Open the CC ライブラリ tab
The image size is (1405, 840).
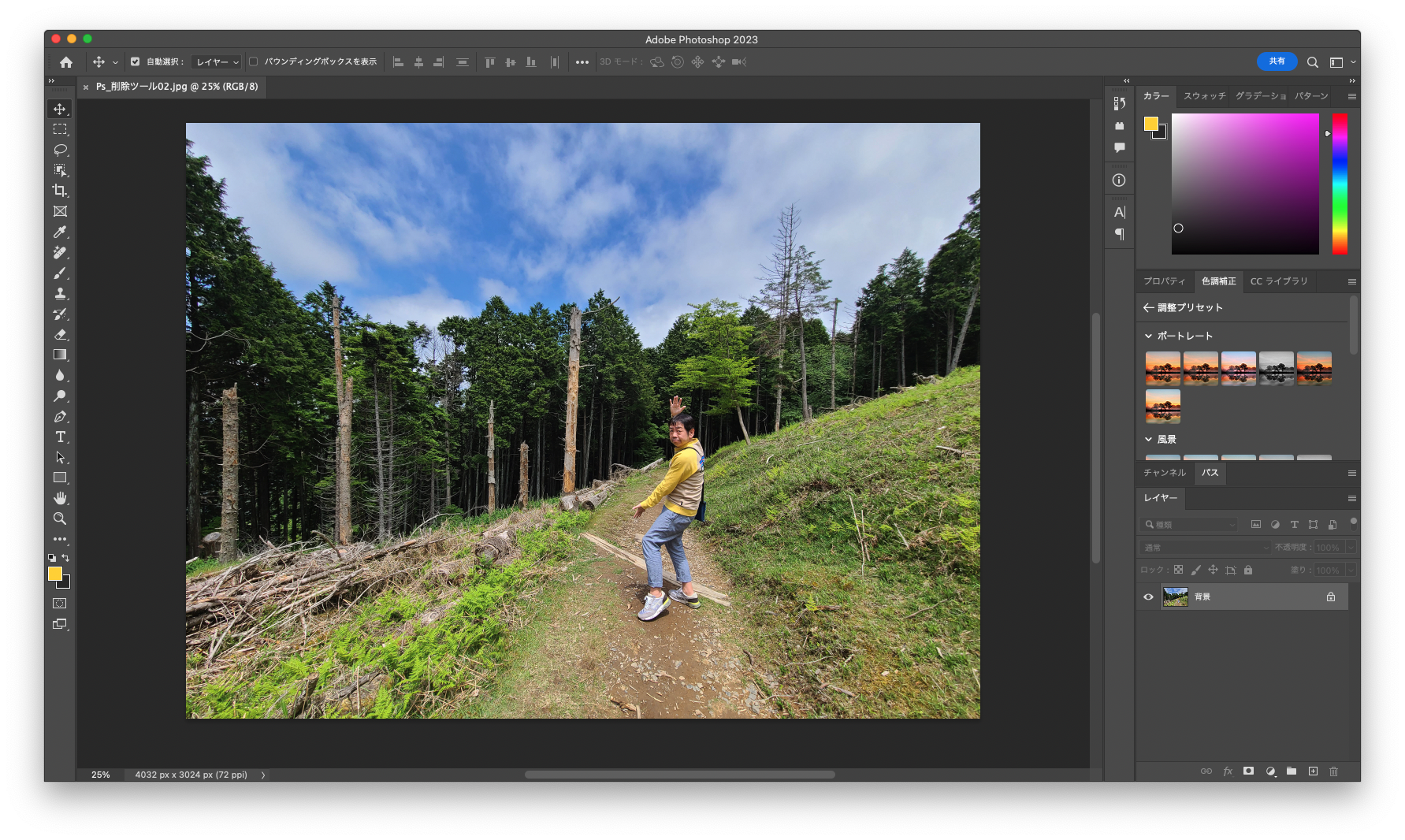[x=1278, y=281]
